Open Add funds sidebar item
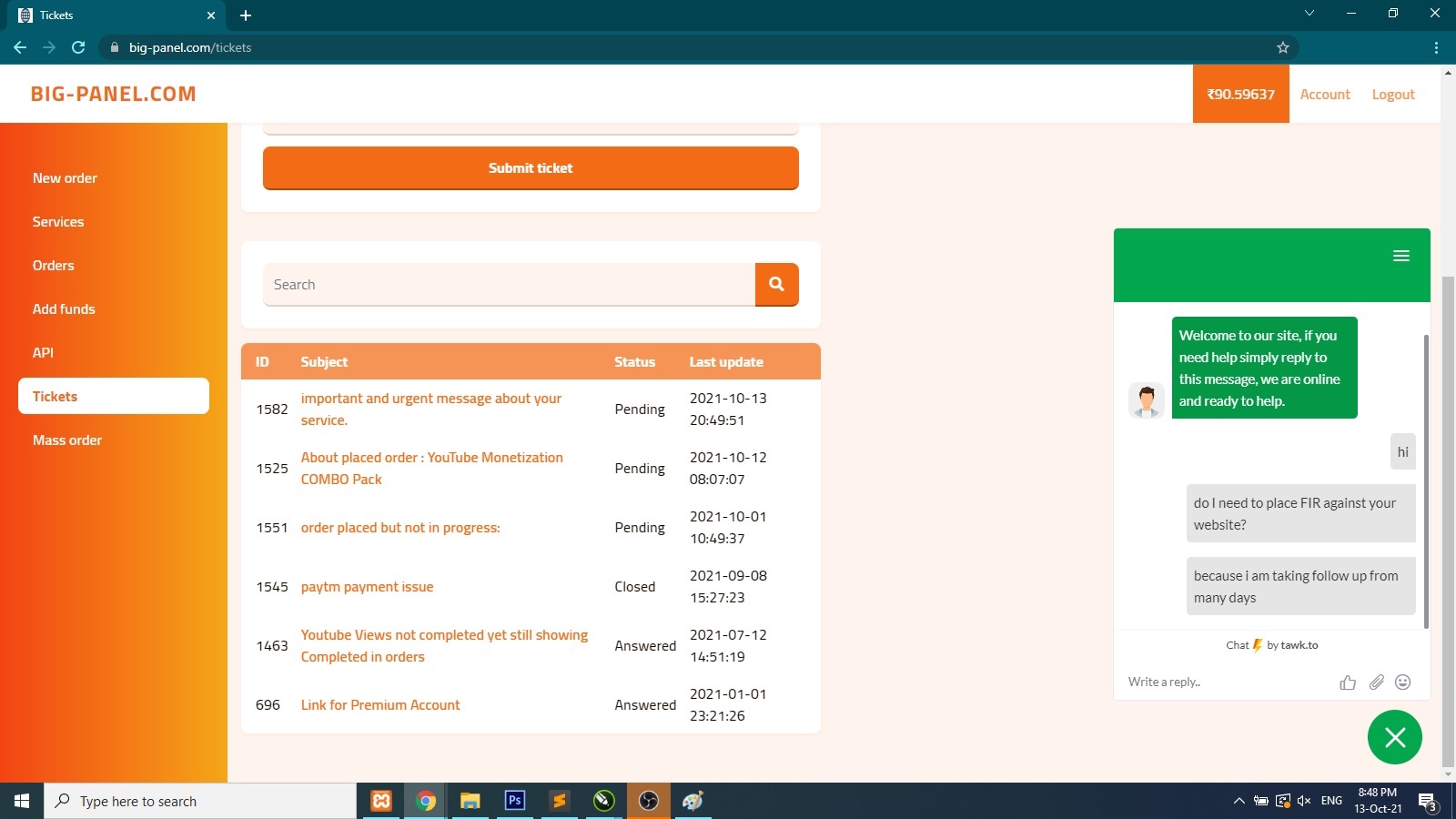The width and height of the screenshot is (1456, 819). (64, 309)
